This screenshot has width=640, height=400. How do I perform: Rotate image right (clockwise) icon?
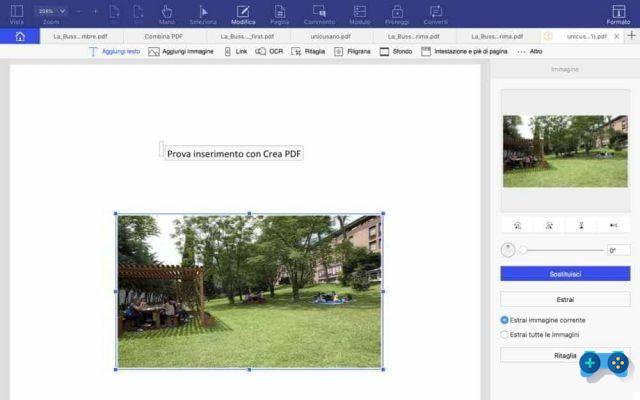[x=549, y=225]
